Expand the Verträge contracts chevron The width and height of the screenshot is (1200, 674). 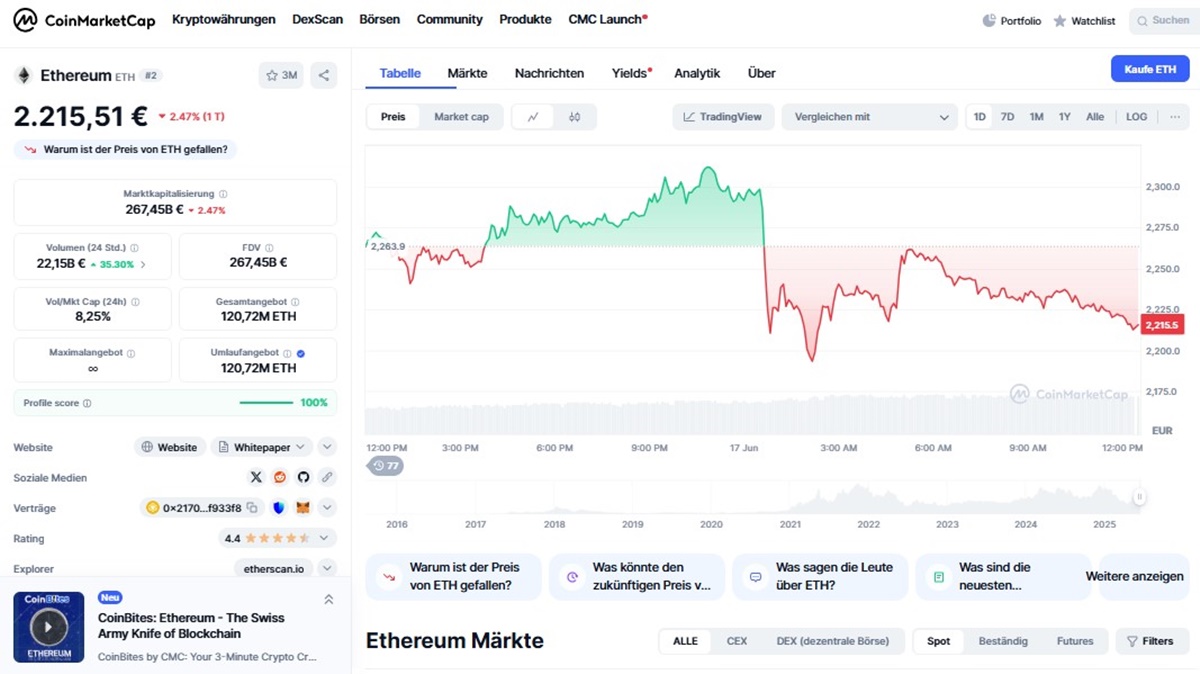pyautogui.click(x=327, y=508)
